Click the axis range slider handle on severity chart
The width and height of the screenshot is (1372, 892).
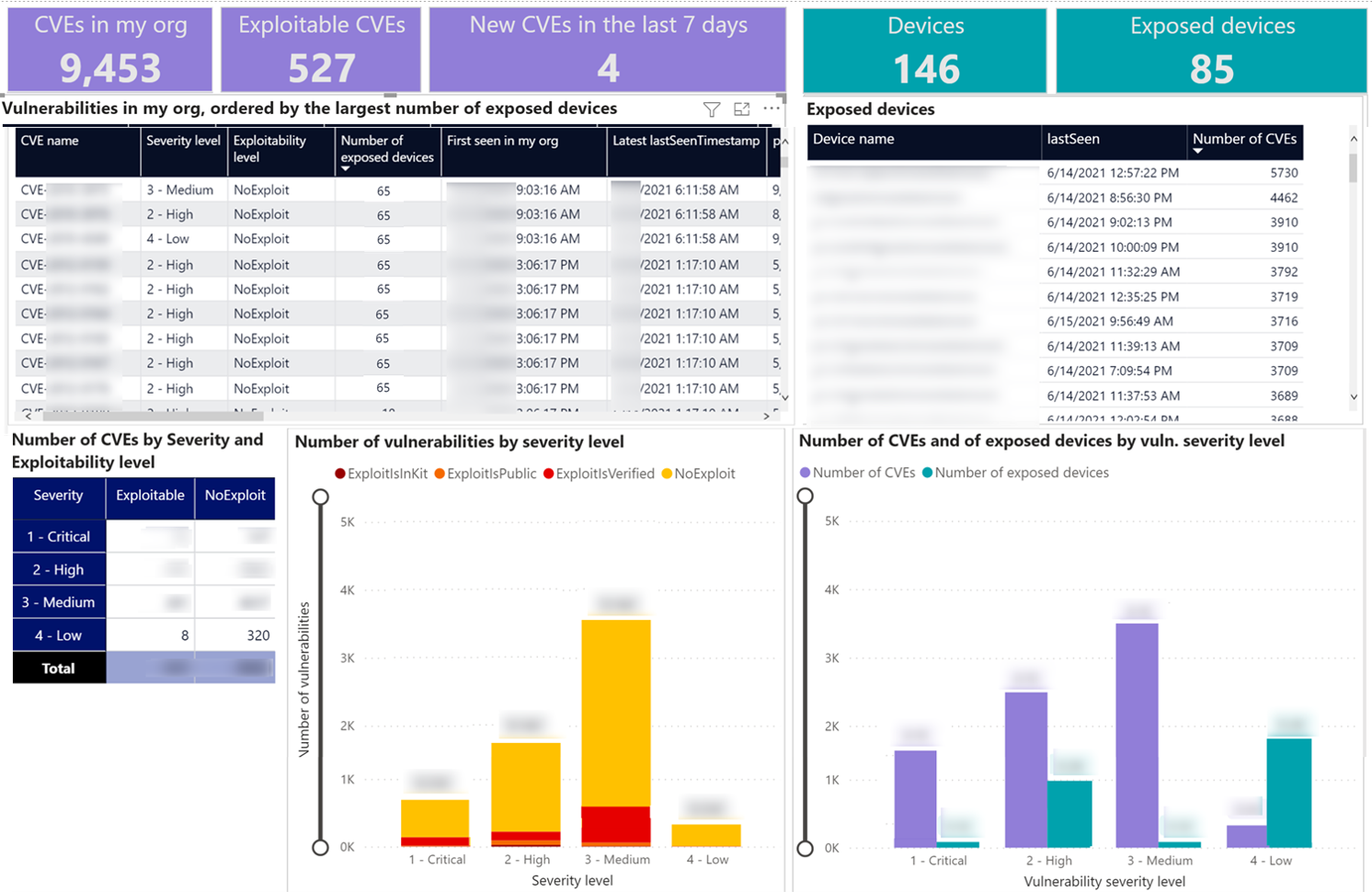(321, 496)
